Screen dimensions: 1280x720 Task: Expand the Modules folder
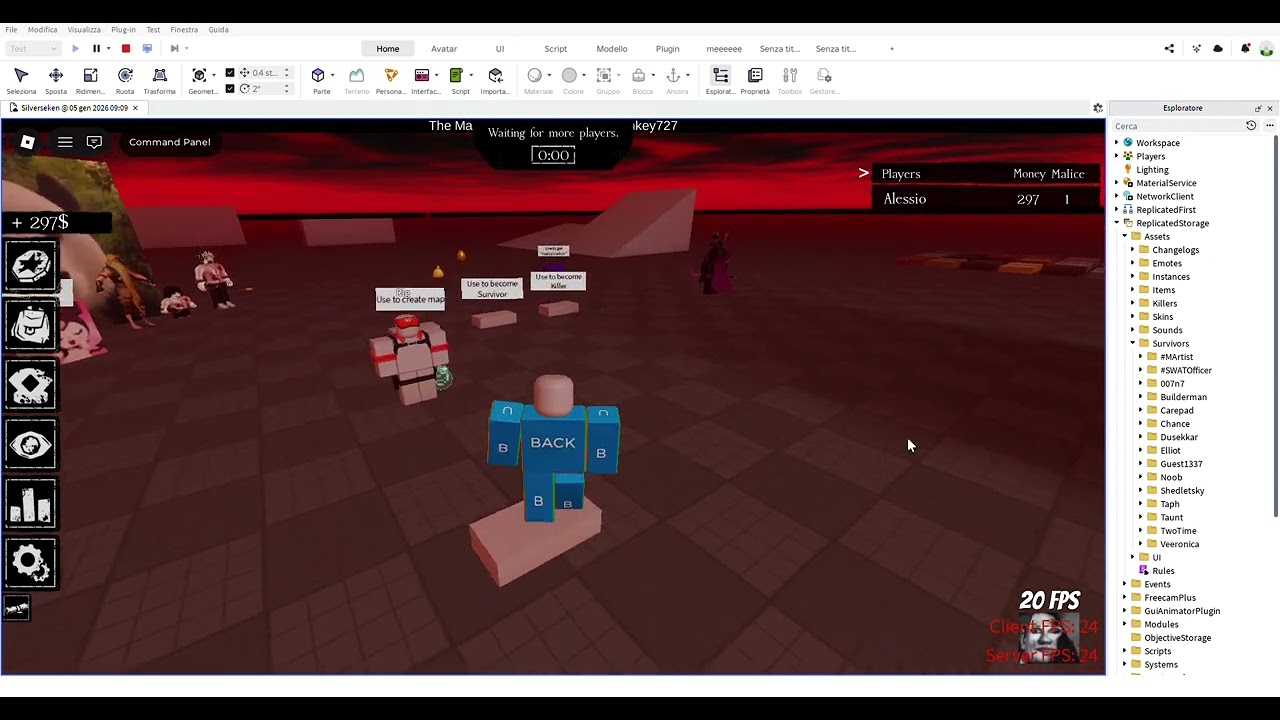pos(1124,624)
